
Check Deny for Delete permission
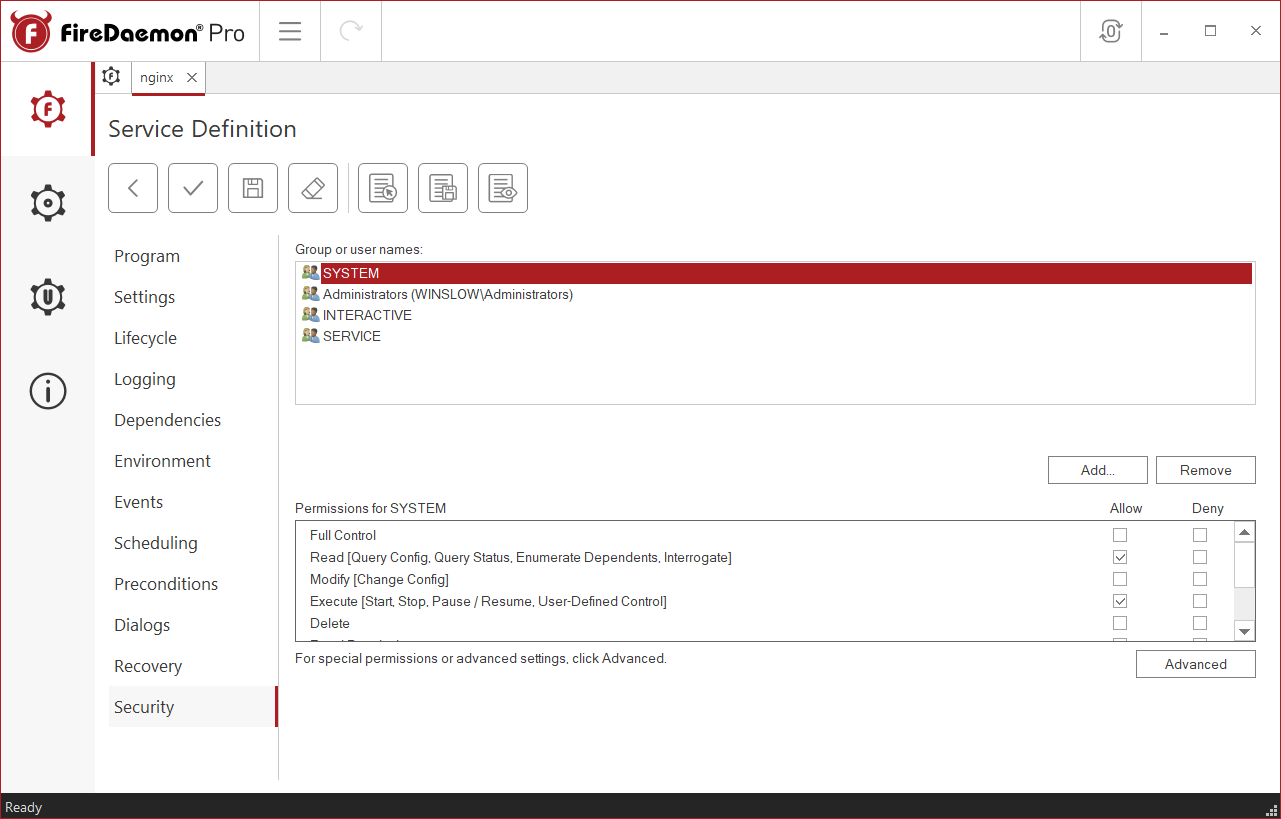pos(1200,623)
